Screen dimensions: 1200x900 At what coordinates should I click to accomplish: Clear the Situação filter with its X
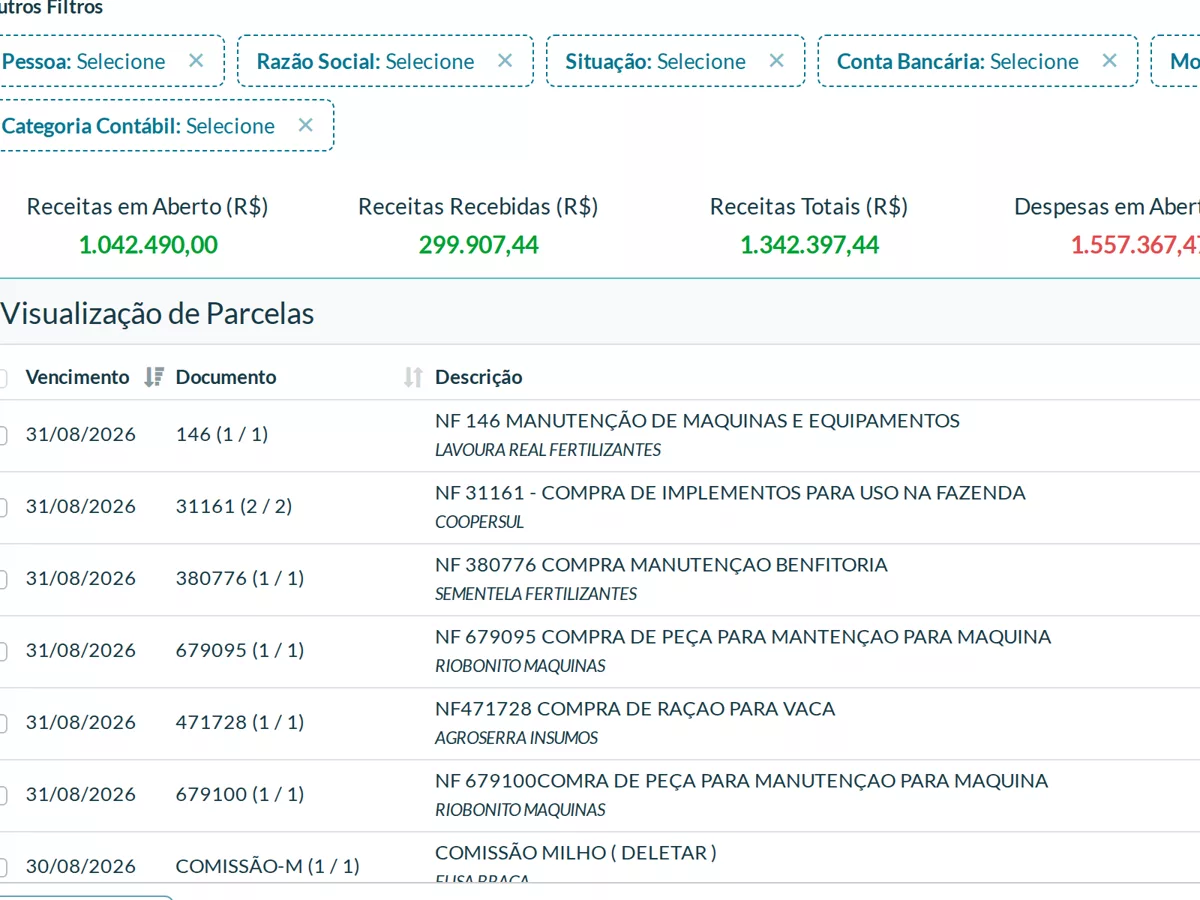point(776,61)
